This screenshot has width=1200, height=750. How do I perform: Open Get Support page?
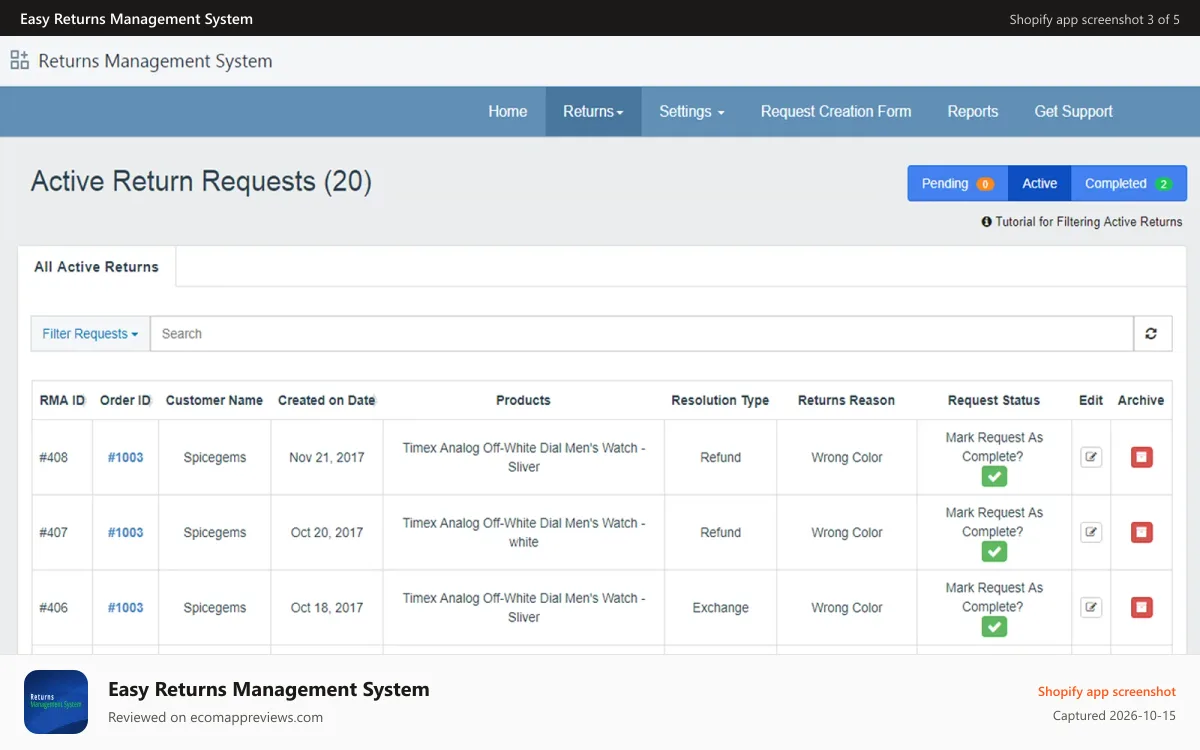click(x=1074, y=111)
